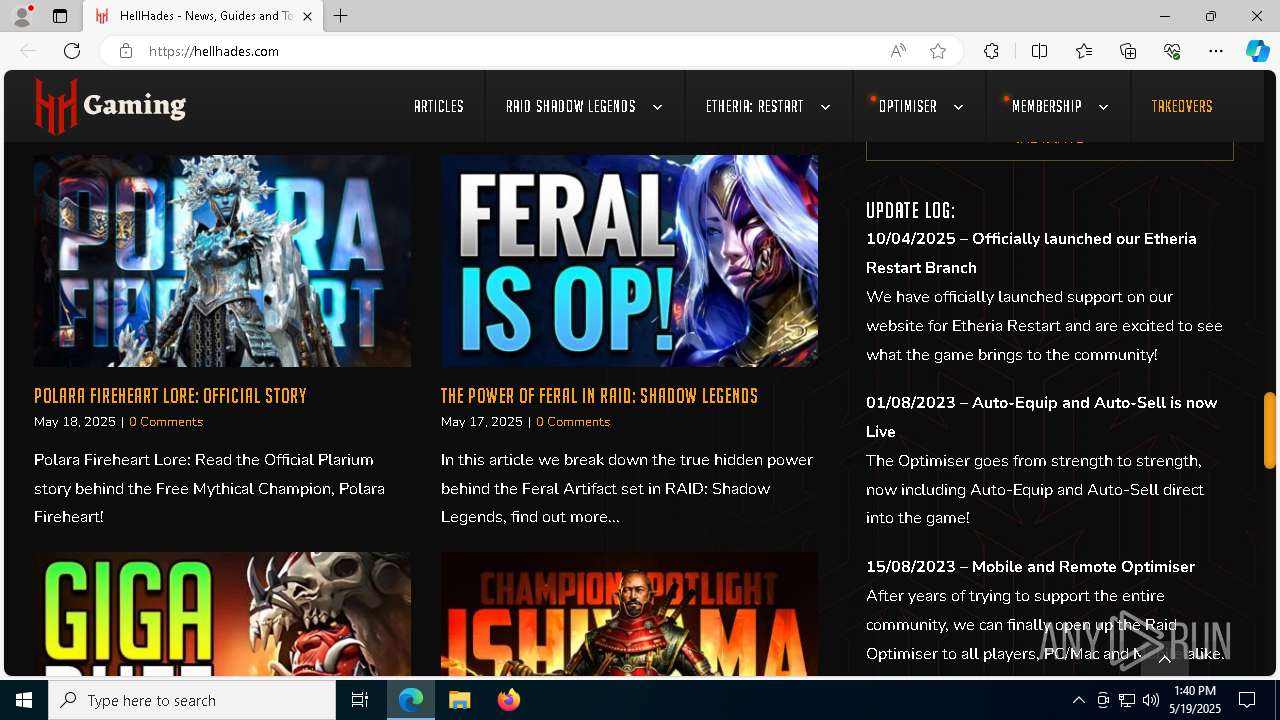Refresh the current page
Screen dimensions: 1280x720
[x=72, y=51]
